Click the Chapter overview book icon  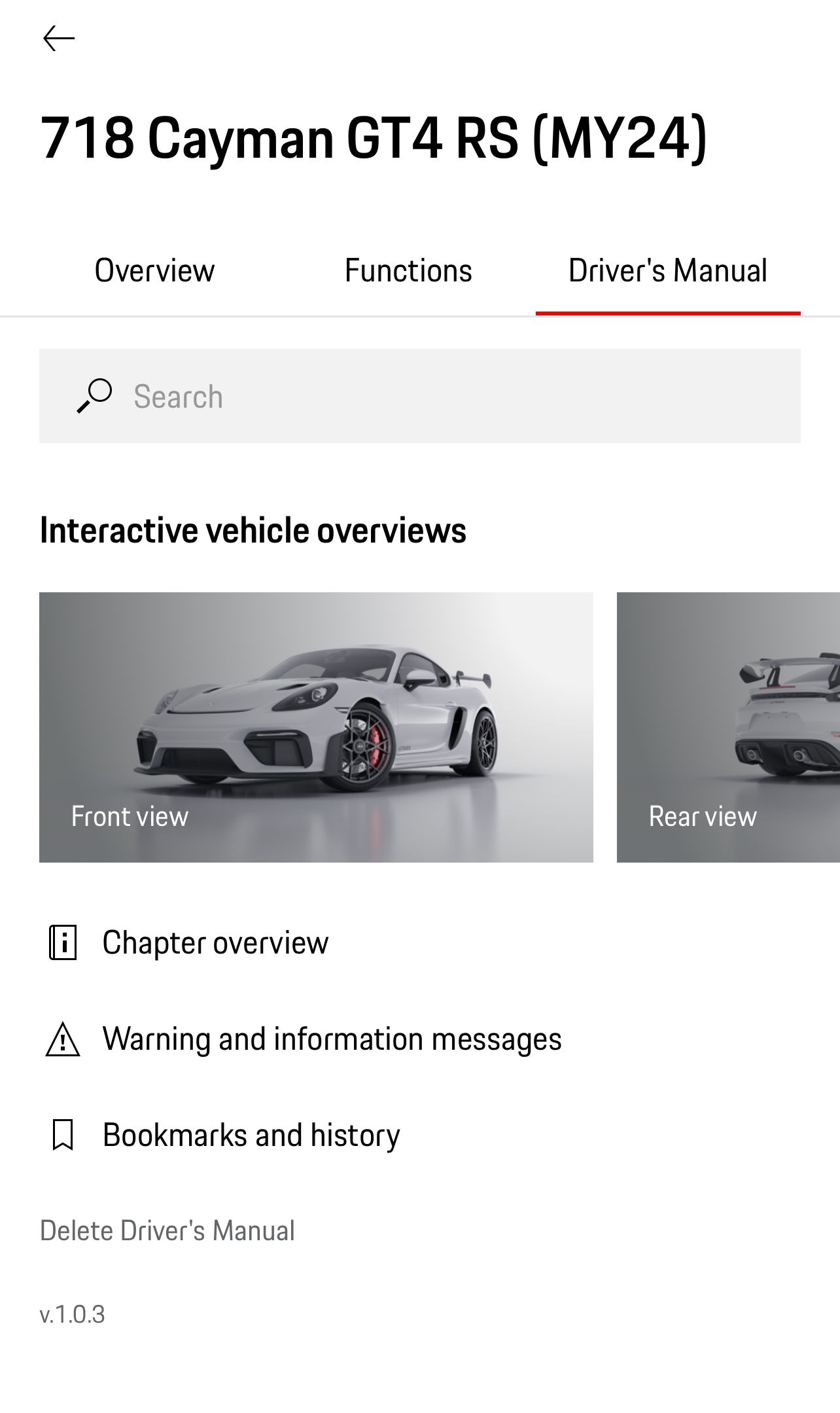point(63,942)
